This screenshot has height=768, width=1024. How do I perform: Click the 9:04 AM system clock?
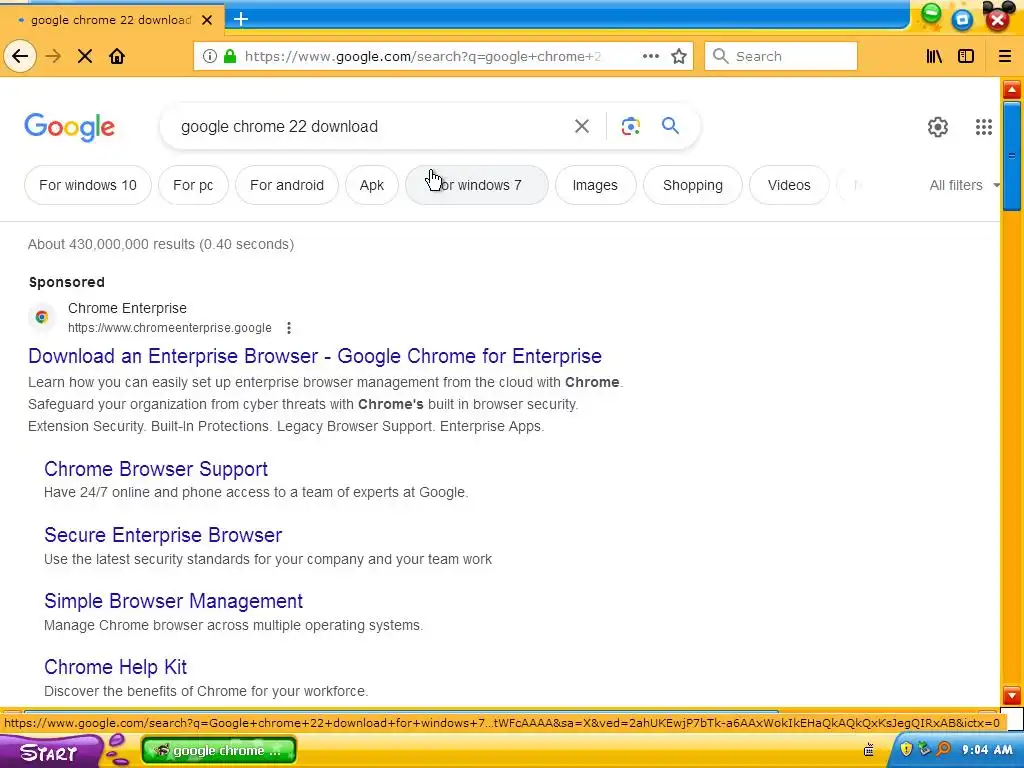tap(987, 750)
